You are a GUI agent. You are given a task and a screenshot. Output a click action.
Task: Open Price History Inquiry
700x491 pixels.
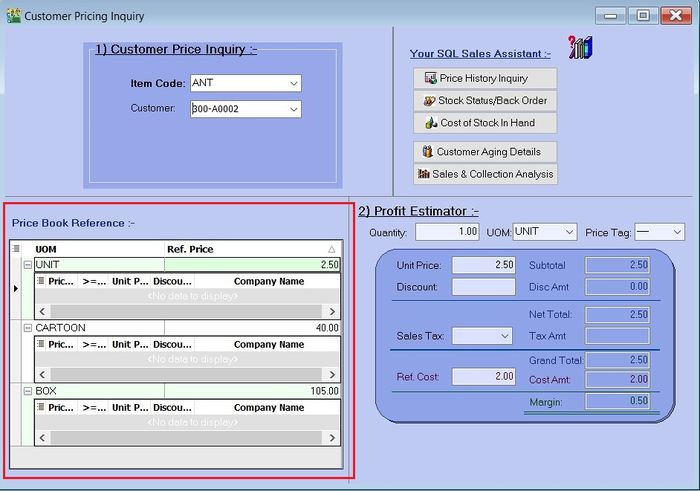pos(484,78)
